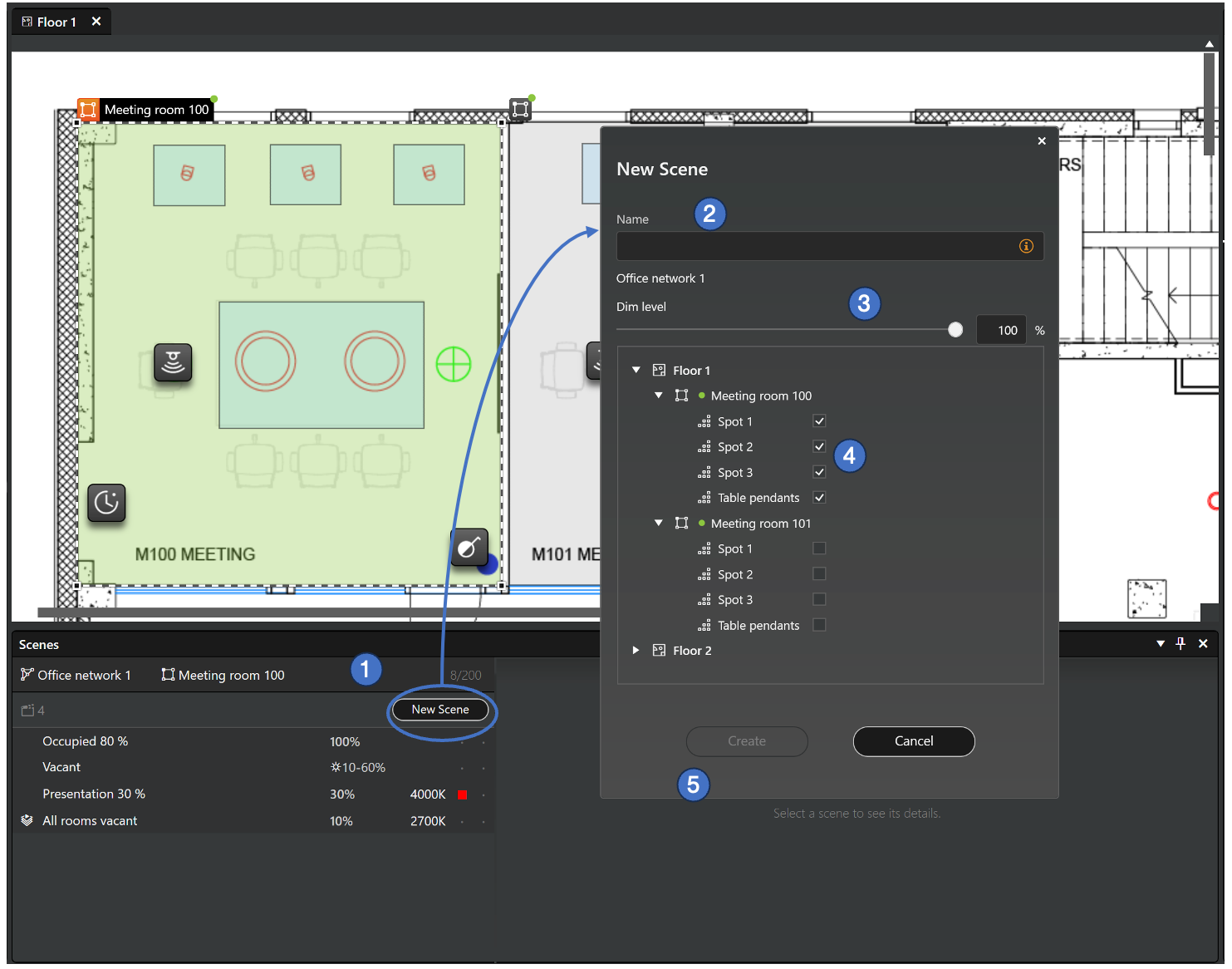Click the Create button
The image size is (1232, 969).
point(747,741)
